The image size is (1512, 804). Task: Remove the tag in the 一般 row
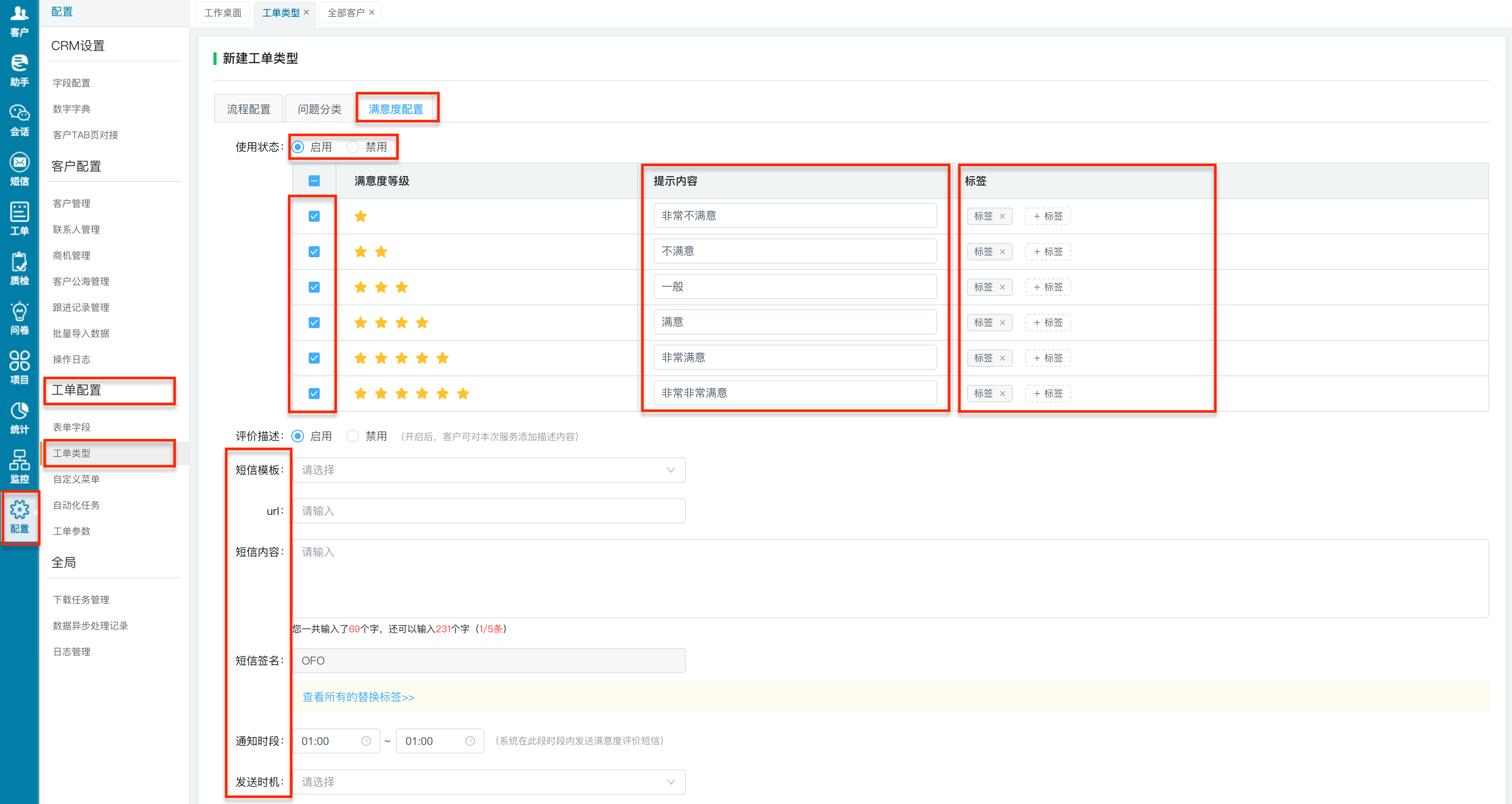pyautogui.click(x=1002, y=287)
